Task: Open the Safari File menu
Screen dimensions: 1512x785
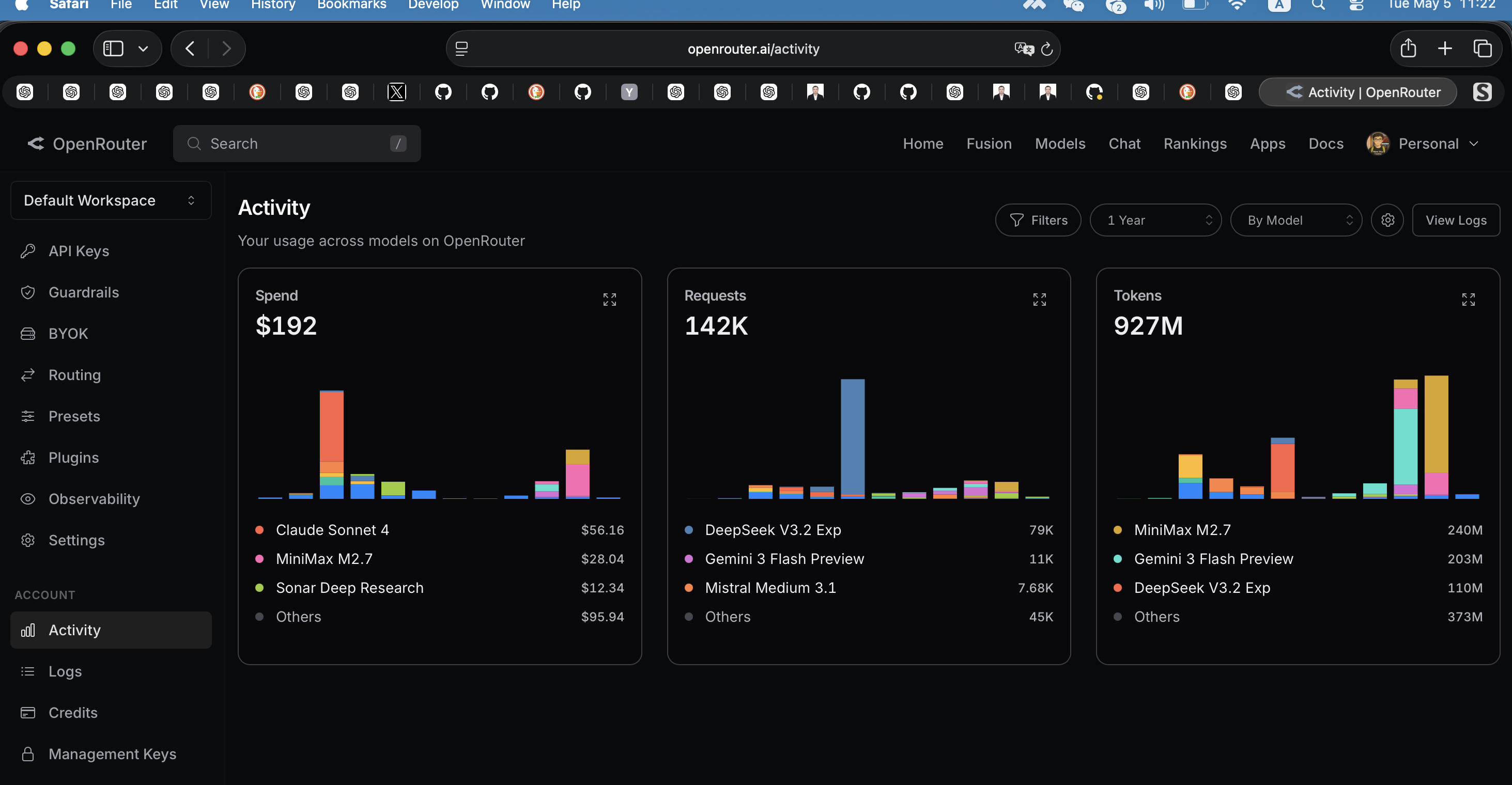Action: [121, 5]
